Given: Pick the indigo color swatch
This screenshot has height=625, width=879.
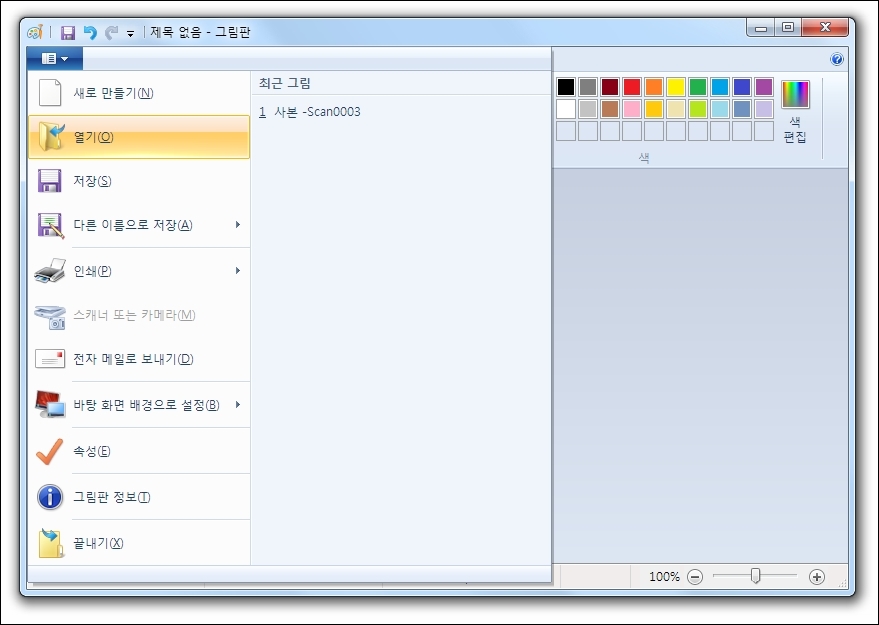Looking at the screenshot, I should 742,87.
